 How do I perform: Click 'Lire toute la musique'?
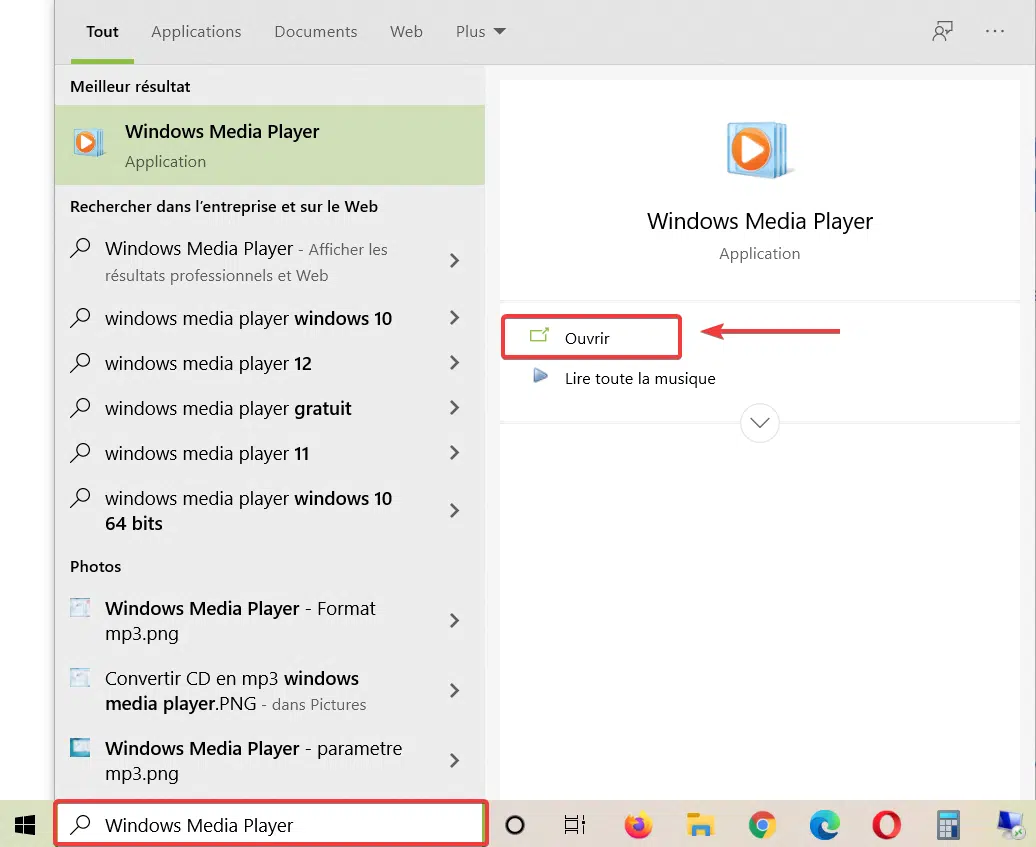(x=640, y=379)
